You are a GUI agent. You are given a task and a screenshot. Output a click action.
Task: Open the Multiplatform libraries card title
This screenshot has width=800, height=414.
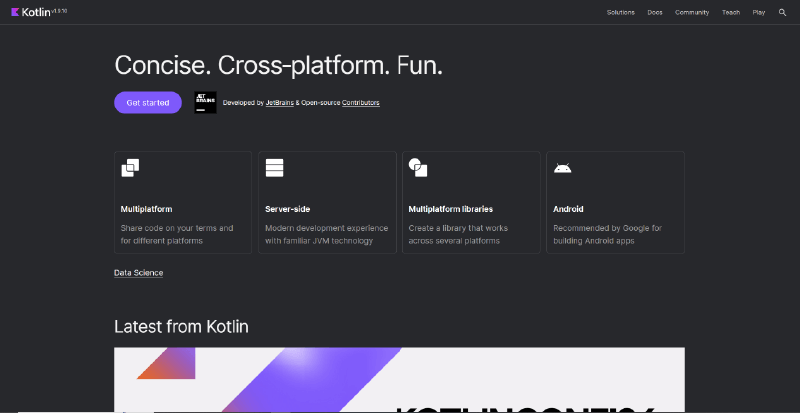click(x=451, y=209)
